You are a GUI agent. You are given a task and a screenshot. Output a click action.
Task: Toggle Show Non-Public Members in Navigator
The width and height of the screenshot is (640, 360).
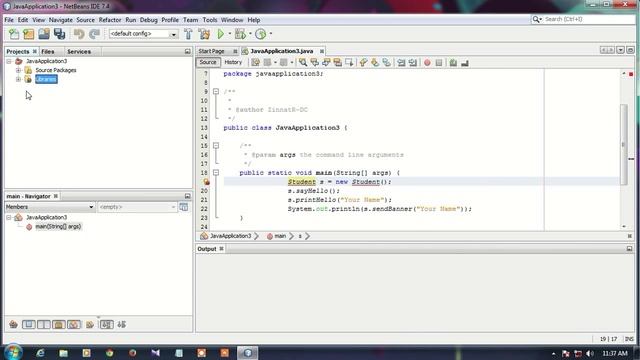[x=59, y=324]
